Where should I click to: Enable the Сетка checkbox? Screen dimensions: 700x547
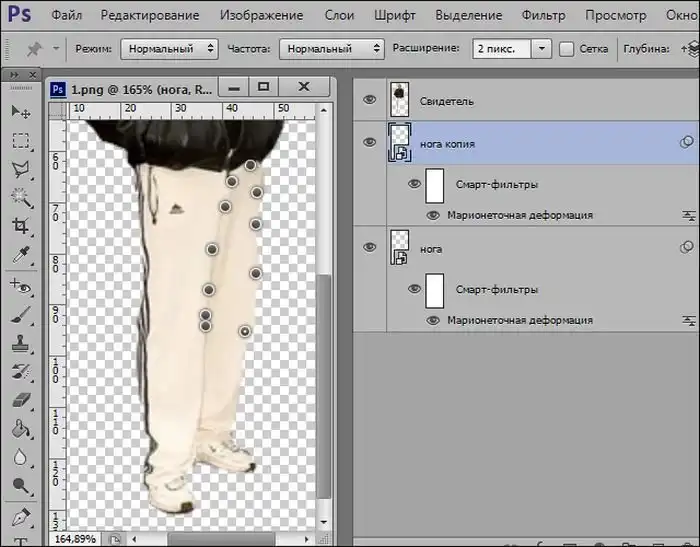pyautogui.click(x=567, y=49)
